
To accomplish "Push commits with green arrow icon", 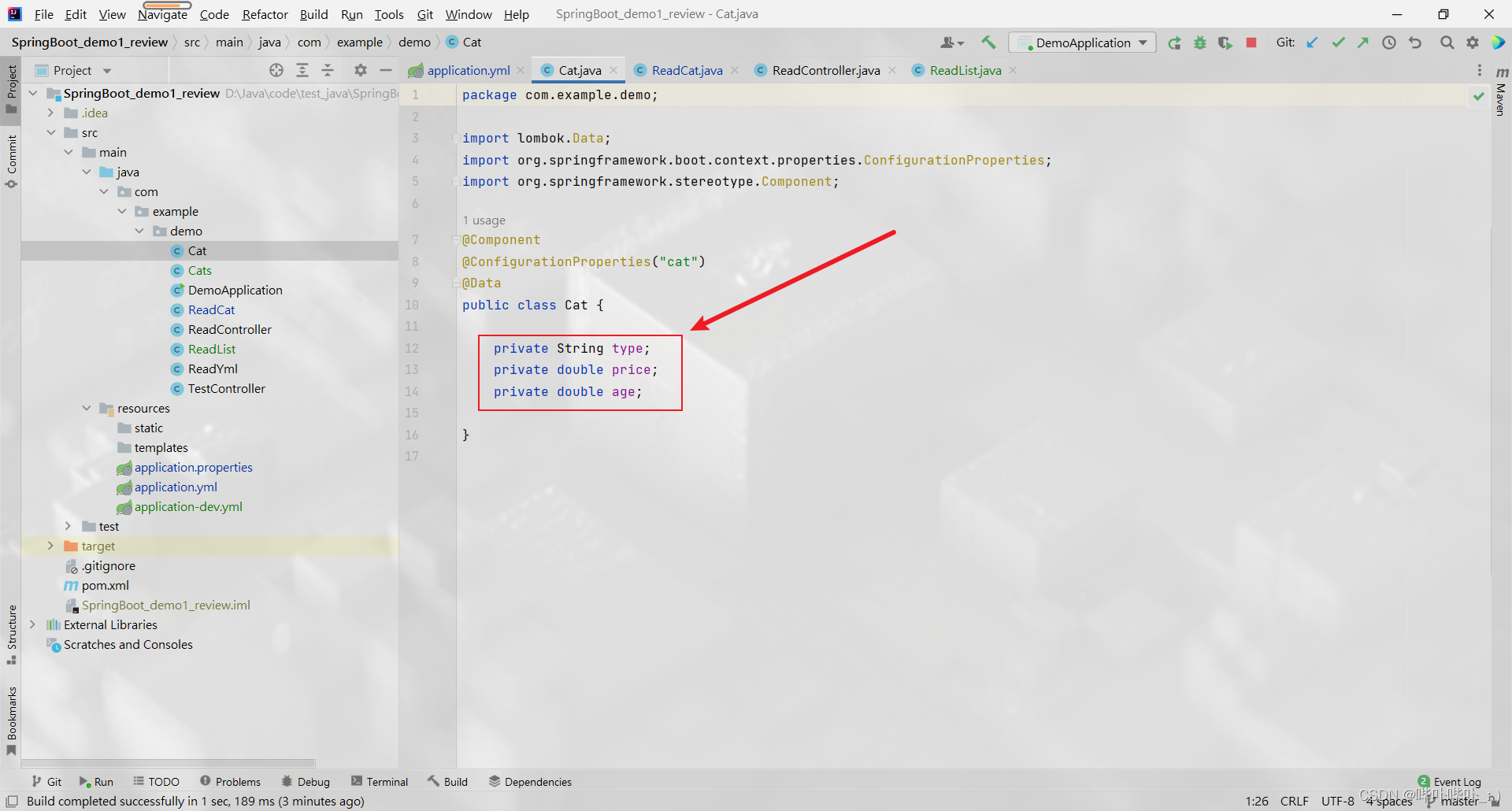I will [1363, 43].
